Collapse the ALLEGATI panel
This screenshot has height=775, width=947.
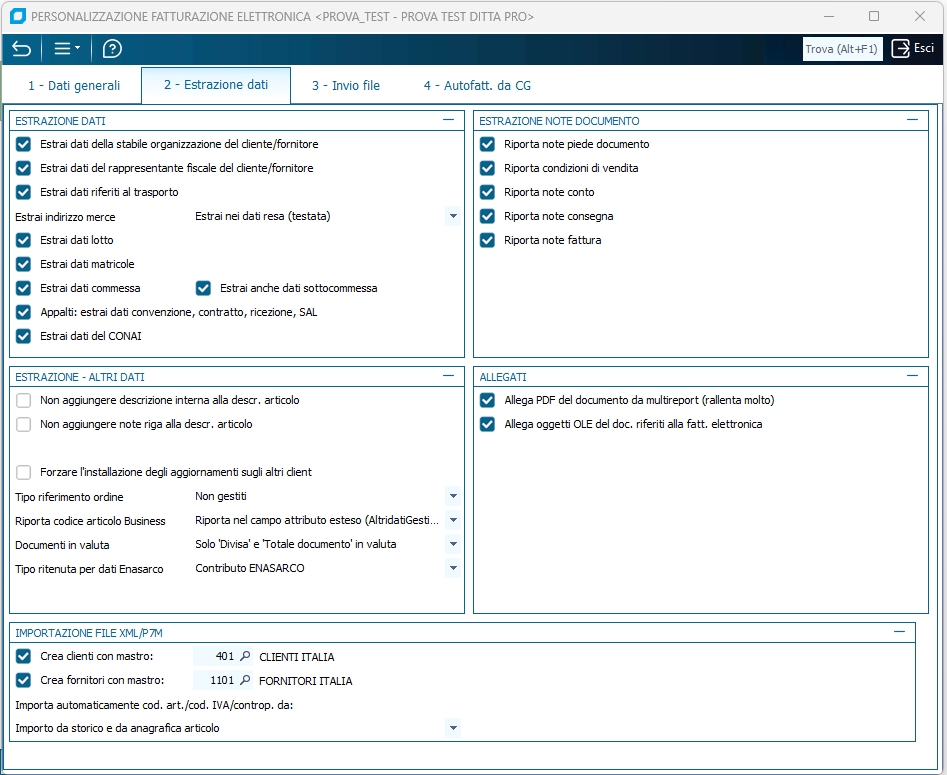tap(912, 376)
